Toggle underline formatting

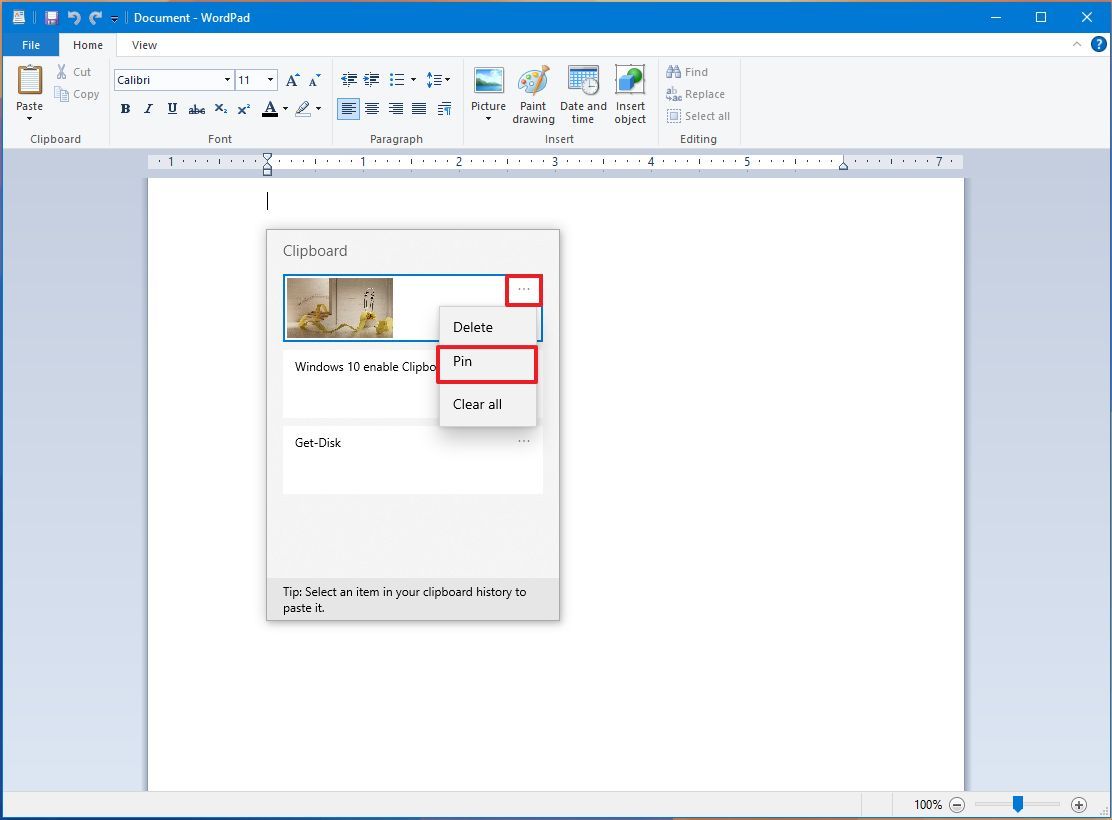coord(172,108)
